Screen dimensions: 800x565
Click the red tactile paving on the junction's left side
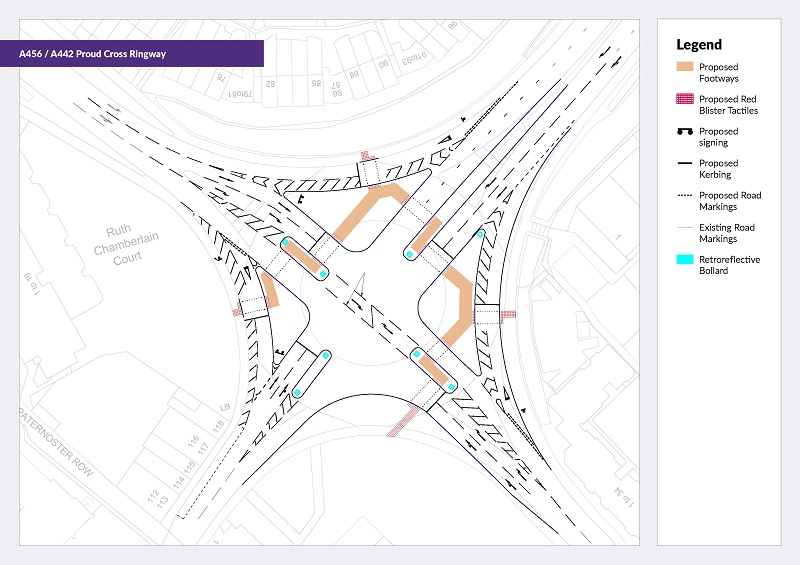[x=238, y=312]
